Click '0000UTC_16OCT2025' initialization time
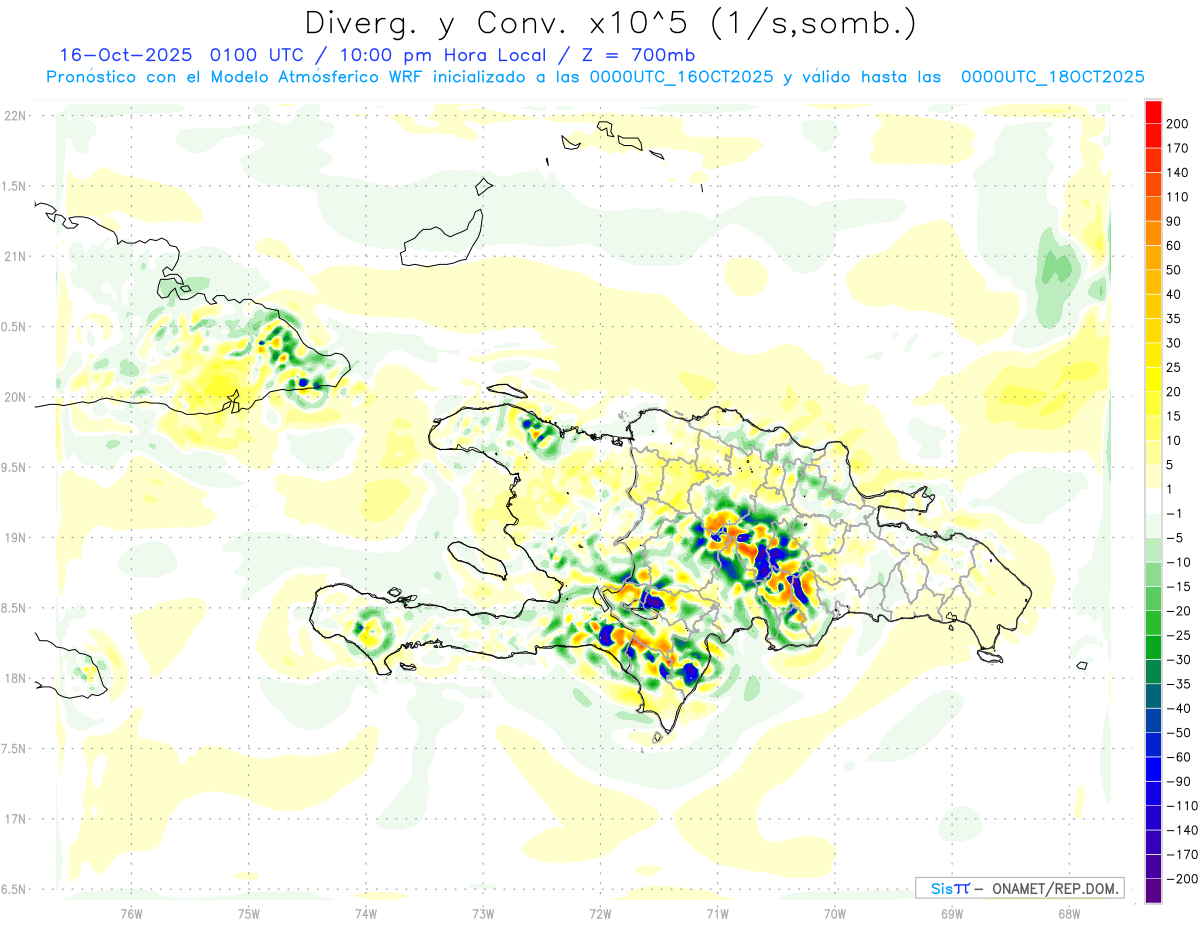This screenshot has width=1200, height=927. 681,77
